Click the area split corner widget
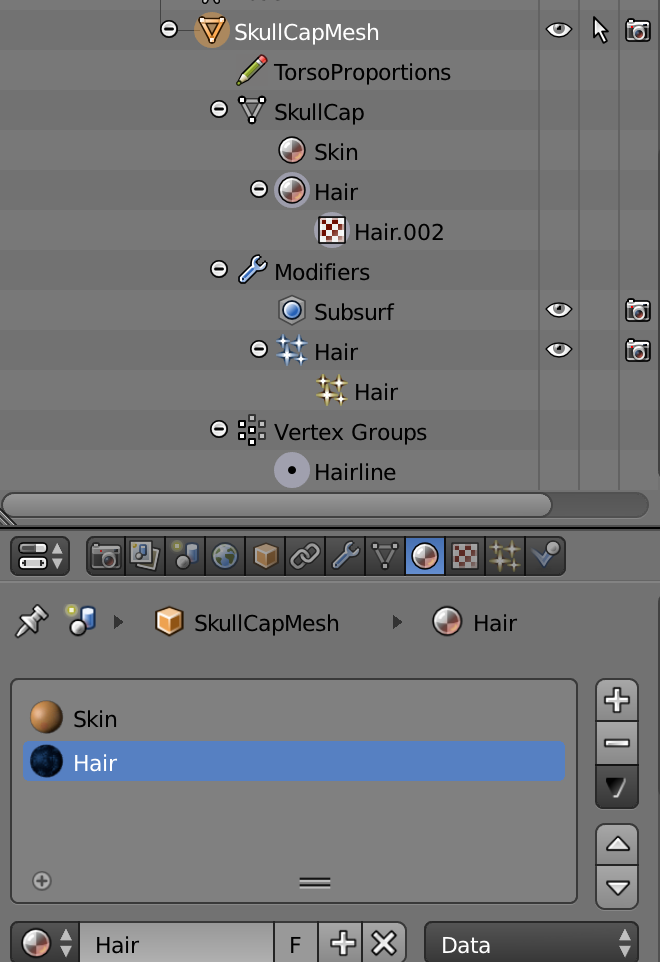 (x=7, y=518)
